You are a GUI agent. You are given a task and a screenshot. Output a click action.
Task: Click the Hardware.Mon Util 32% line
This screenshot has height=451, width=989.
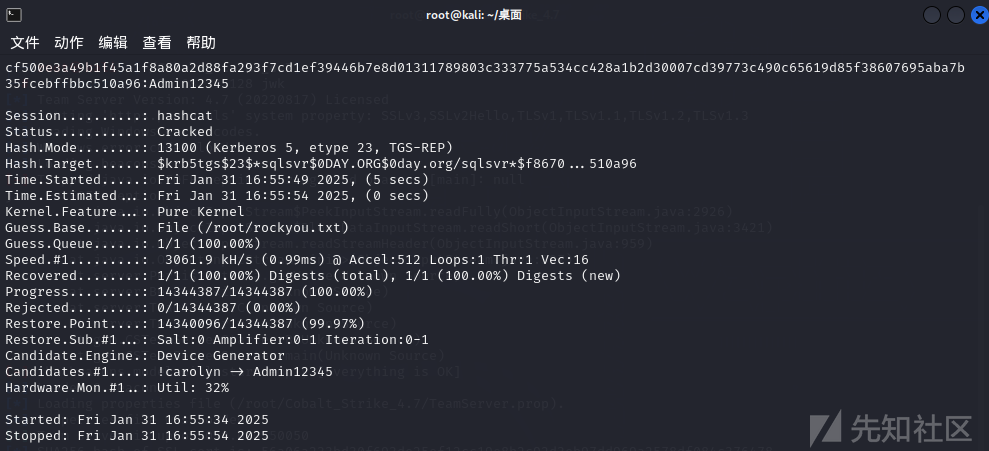(x=117, y=387)
